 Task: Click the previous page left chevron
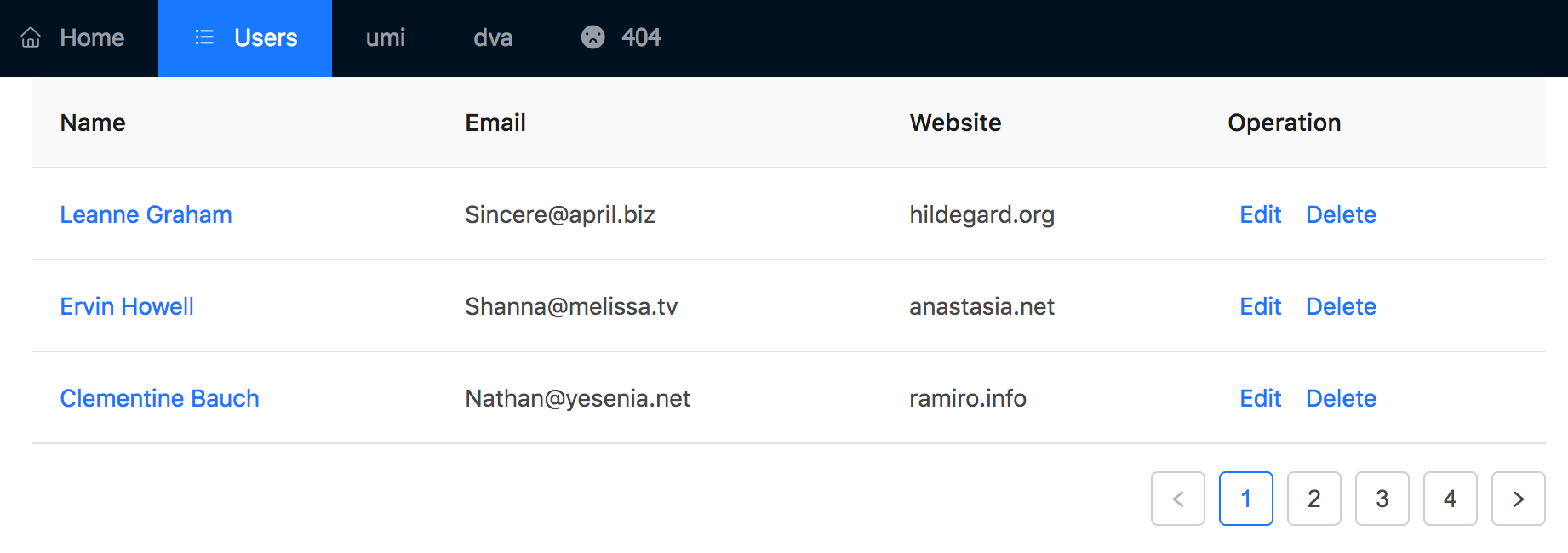[x=1177, y=499]
